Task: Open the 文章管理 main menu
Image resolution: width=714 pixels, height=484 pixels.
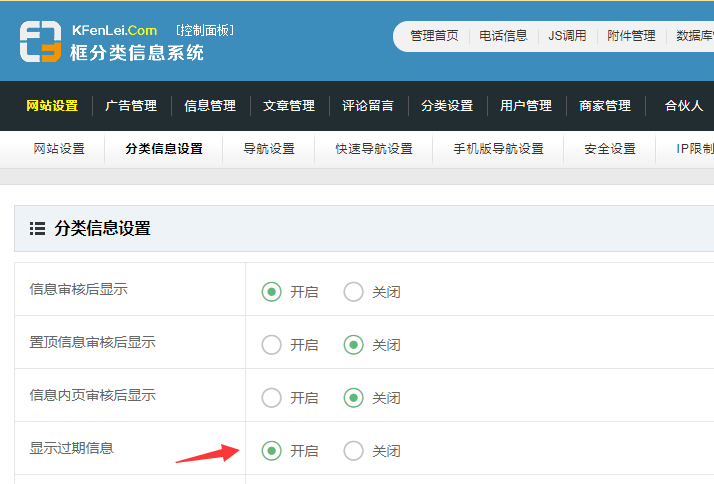Action: [289, 106]
